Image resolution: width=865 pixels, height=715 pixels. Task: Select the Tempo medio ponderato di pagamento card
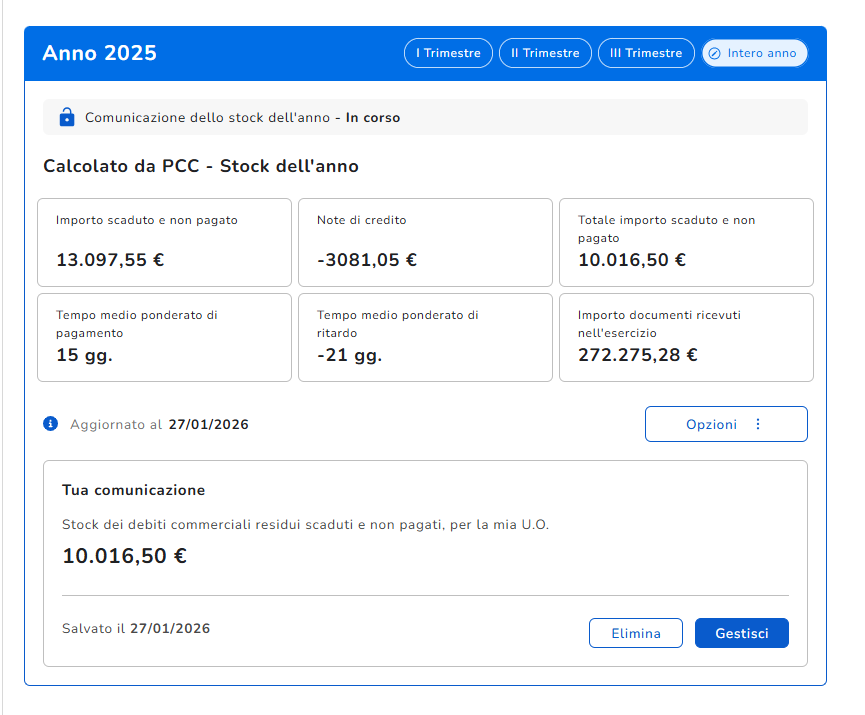point(164,337)
